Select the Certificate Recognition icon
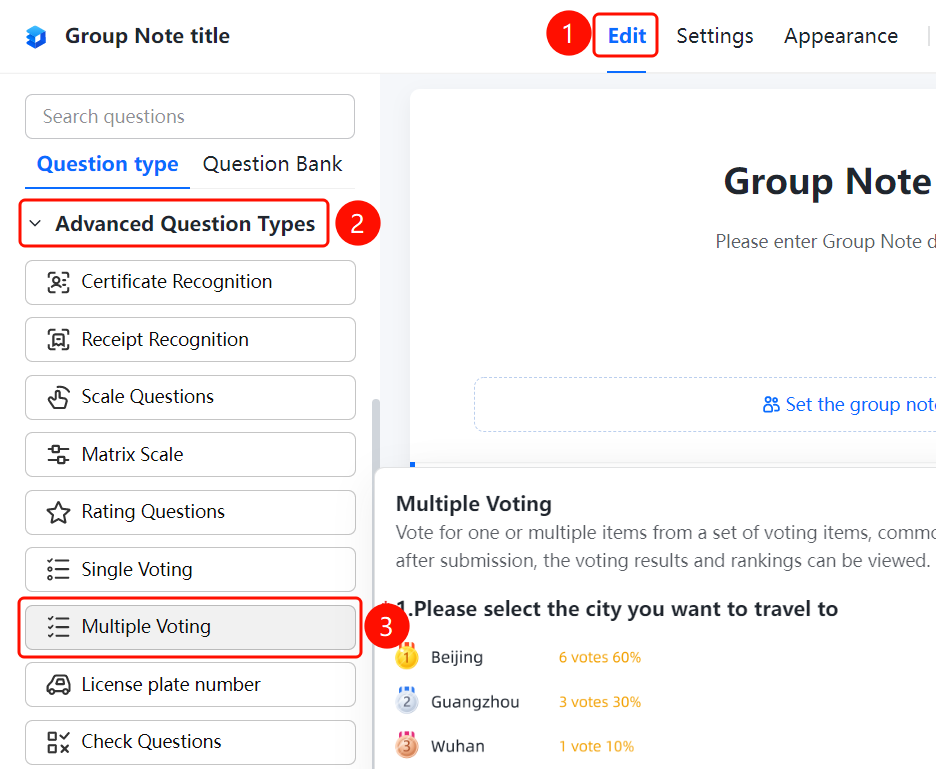 coord(58,282)
